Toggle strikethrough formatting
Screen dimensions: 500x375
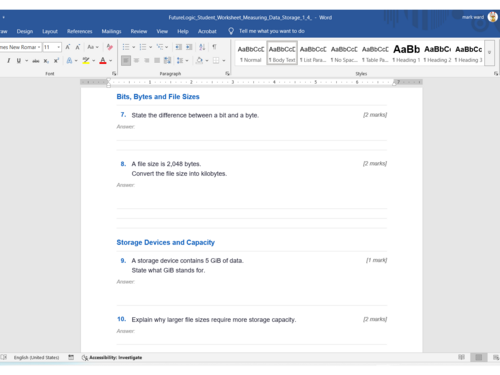[x=36, y=60]
